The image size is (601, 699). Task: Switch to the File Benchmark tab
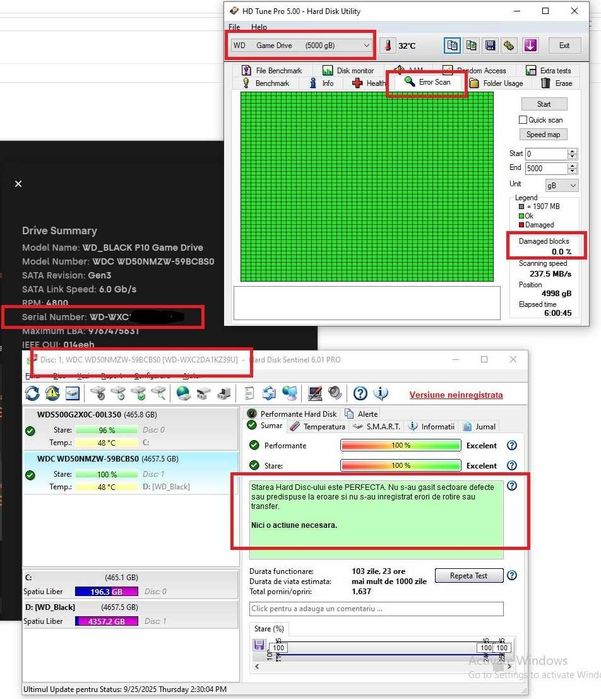[272, 70]
